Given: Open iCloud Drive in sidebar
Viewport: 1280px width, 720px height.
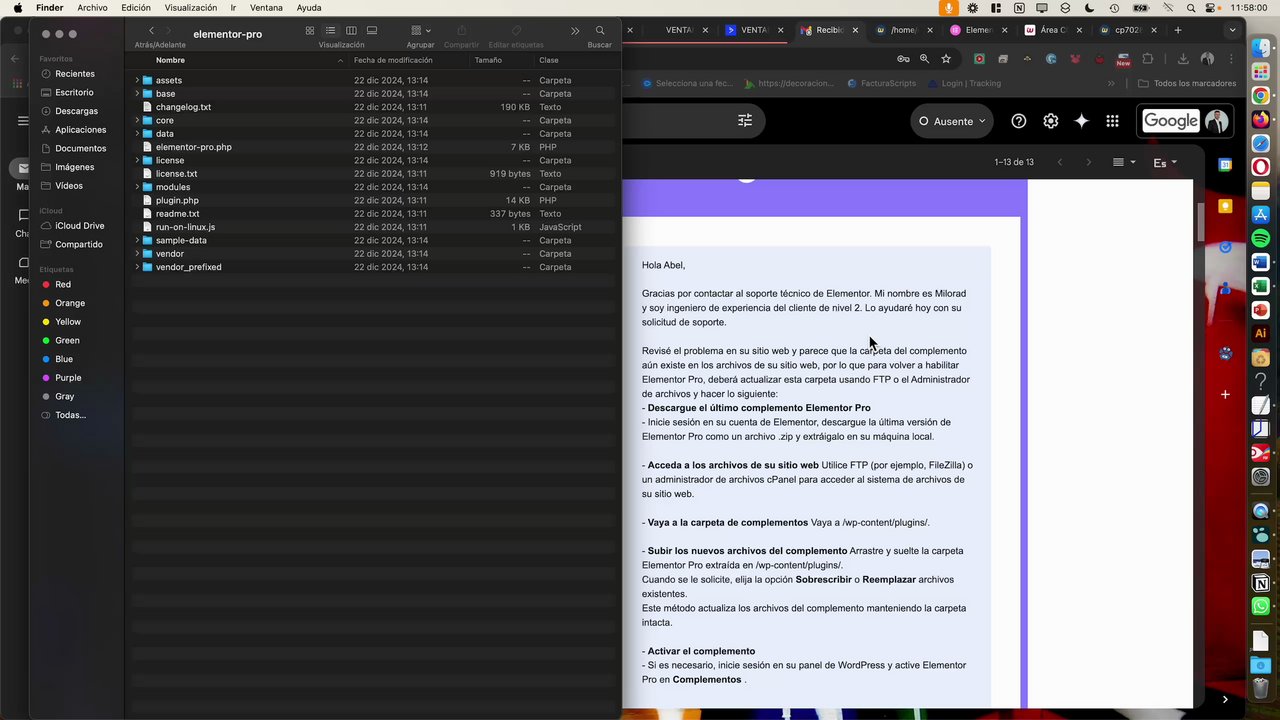Looking at the screenshot, I should (79, 226).
